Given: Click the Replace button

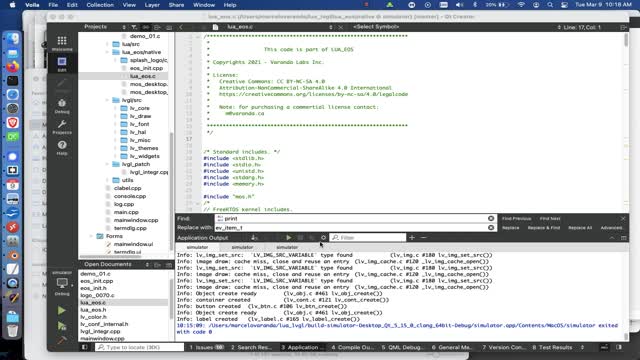Looking at the screenshot, I should click(x=511, y=228).
